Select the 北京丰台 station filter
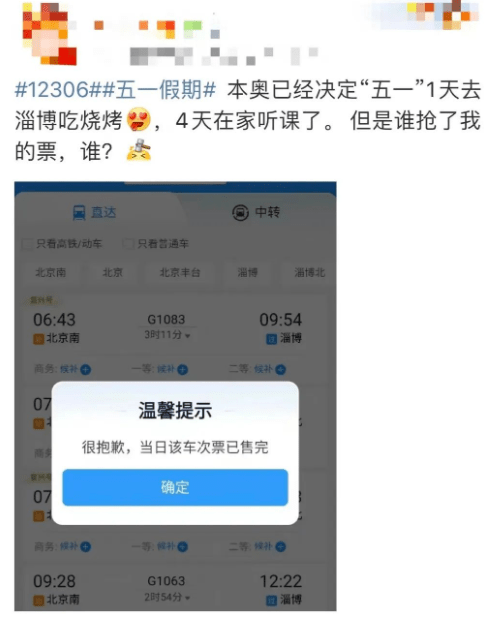The image size is (496, 627). coord(180,273)
